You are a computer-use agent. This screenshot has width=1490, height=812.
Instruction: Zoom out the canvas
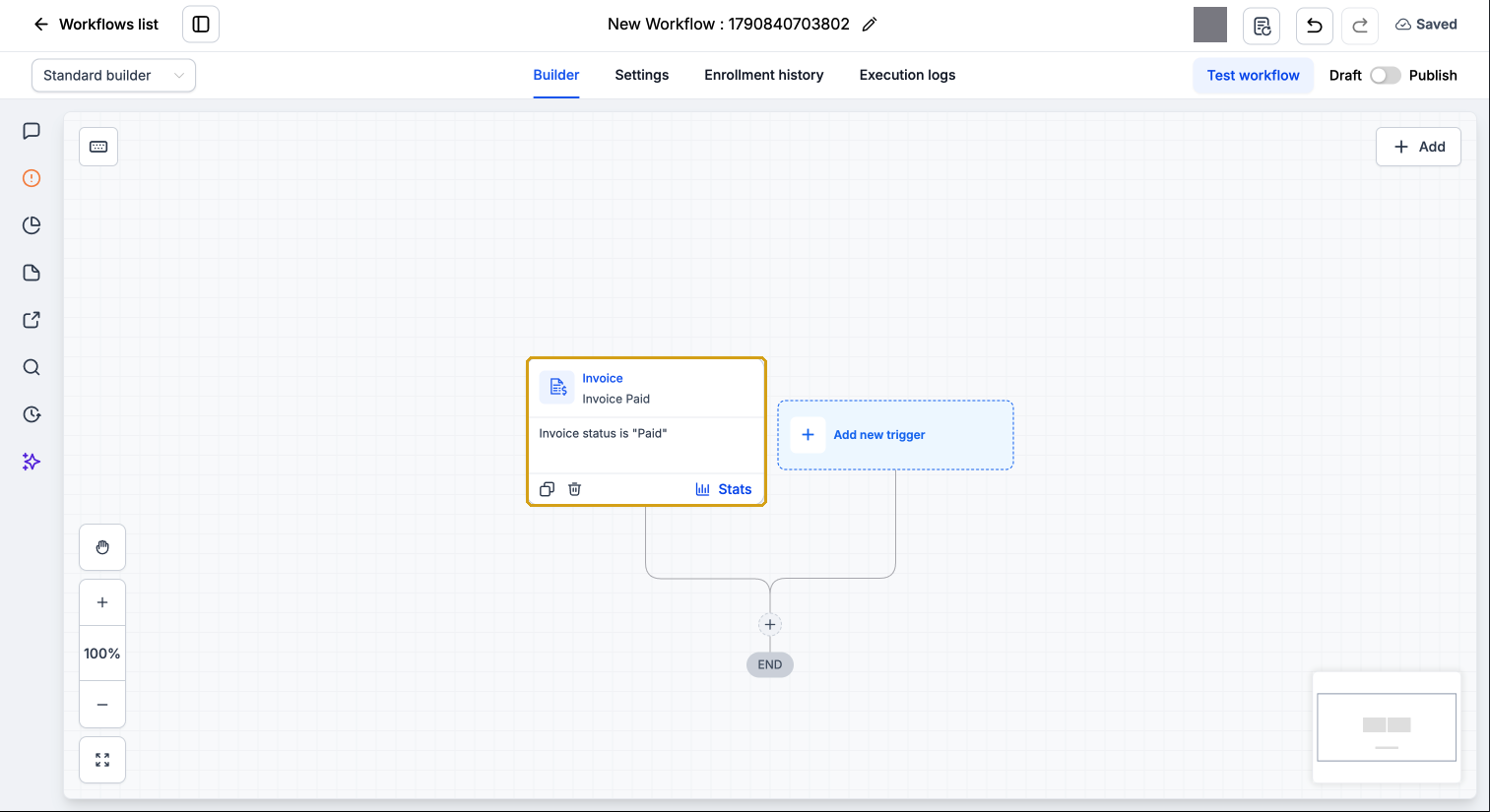tap(102, 705)
